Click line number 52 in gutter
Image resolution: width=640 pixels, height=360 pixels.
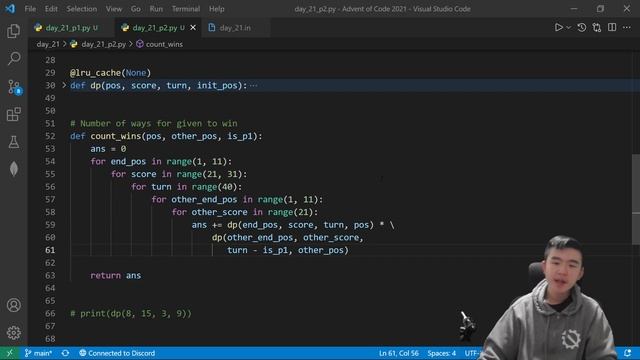coord(50,136)
